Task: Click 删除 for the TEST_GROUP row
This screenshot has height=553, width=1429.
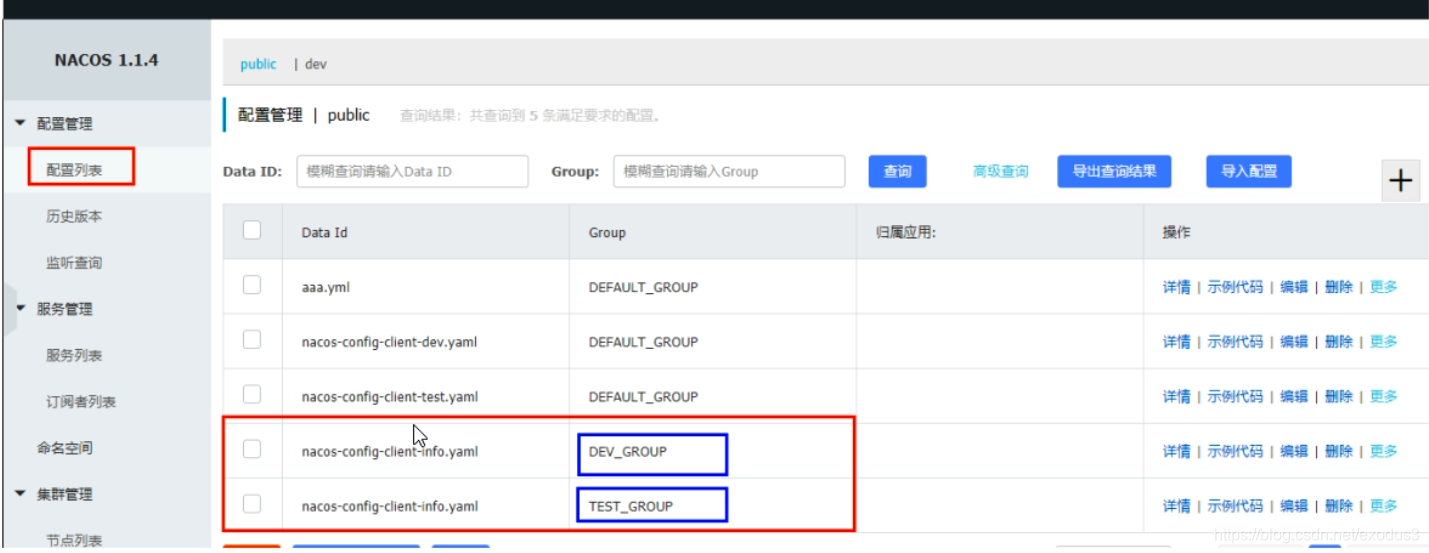Action: (x=1339, y=506)
